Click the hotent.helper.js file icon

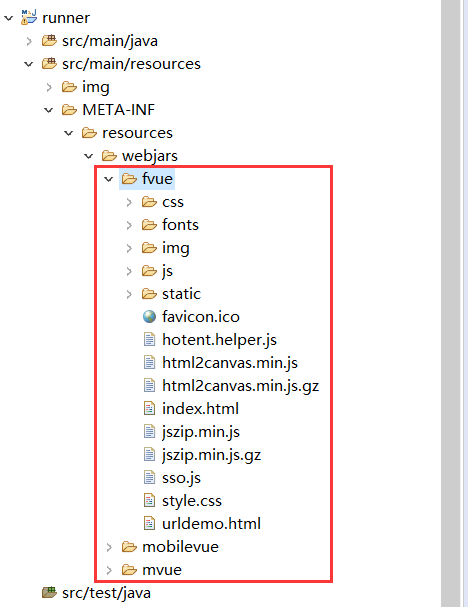[x=149, y=340]
